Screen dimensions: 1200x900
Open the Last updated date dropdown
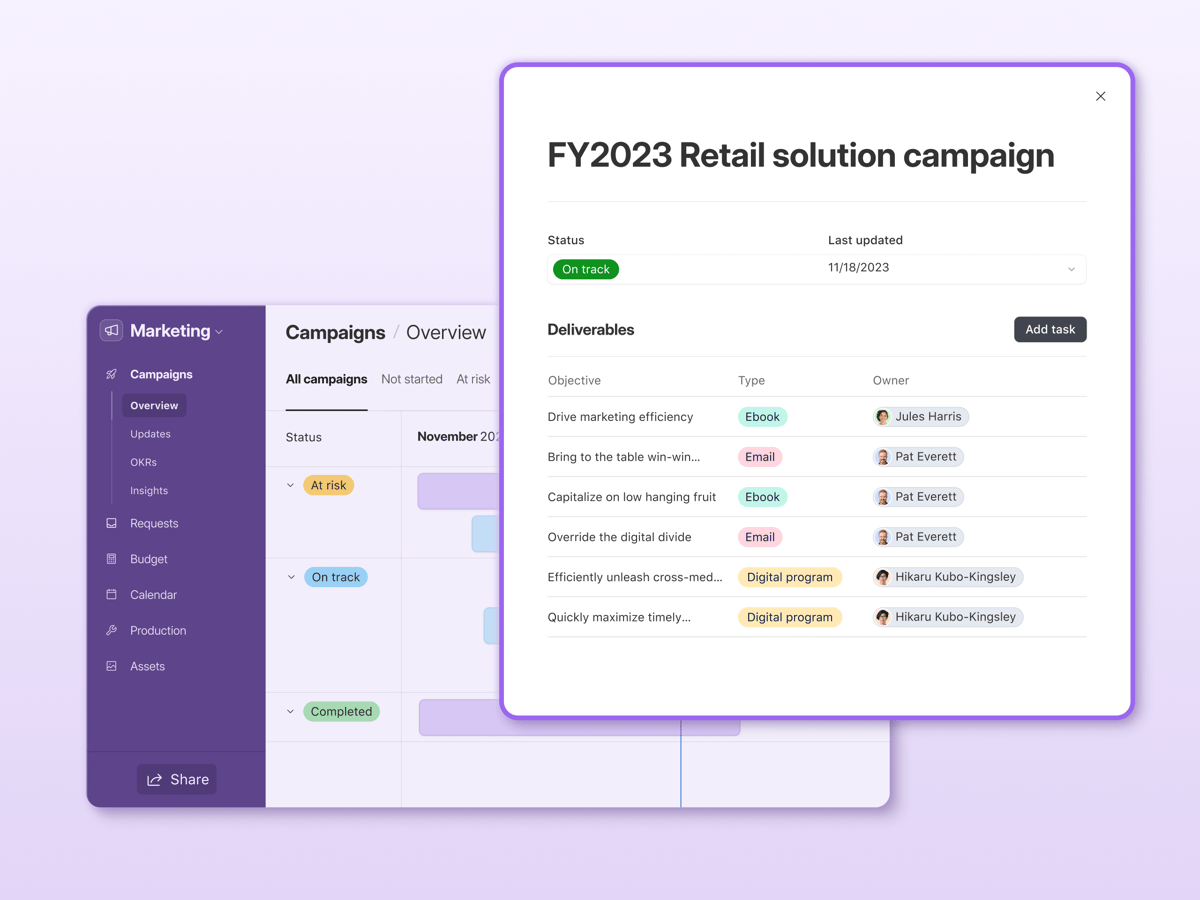[x=1070, y=268]
